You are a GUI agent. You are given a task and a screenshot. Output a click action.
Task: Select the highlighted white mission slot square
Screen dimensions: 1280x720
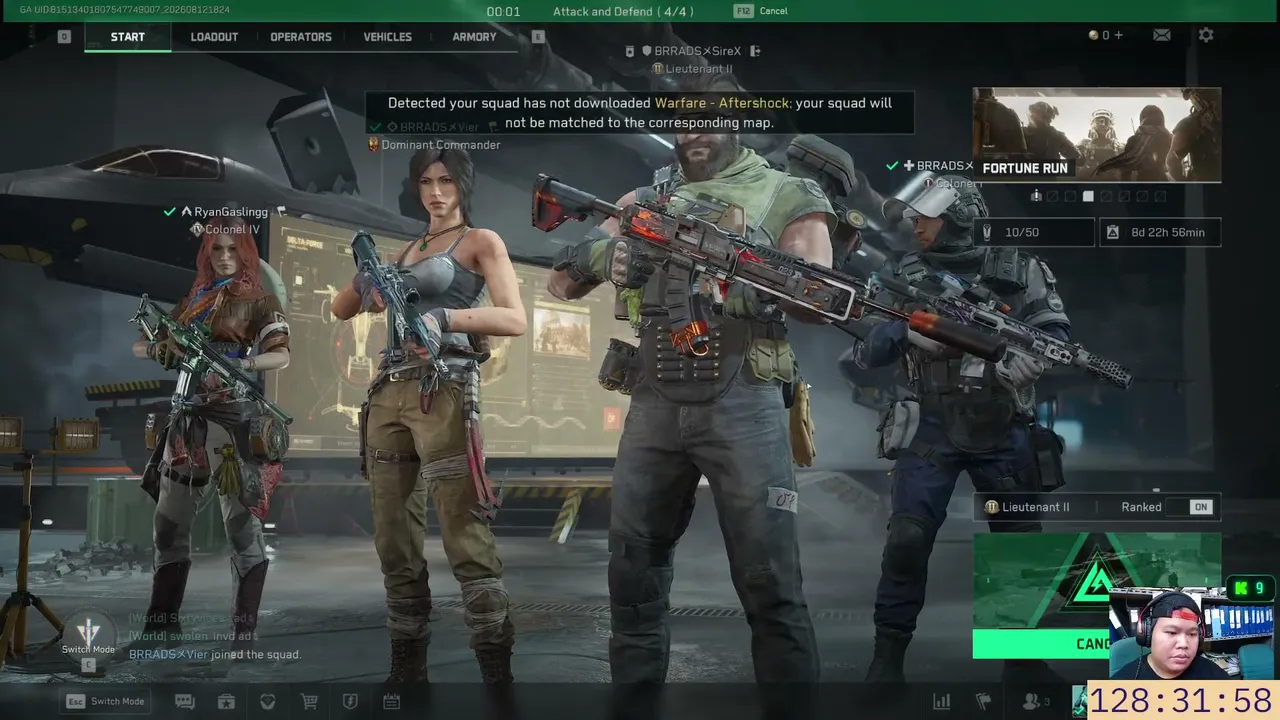[x=1088, y=196]
